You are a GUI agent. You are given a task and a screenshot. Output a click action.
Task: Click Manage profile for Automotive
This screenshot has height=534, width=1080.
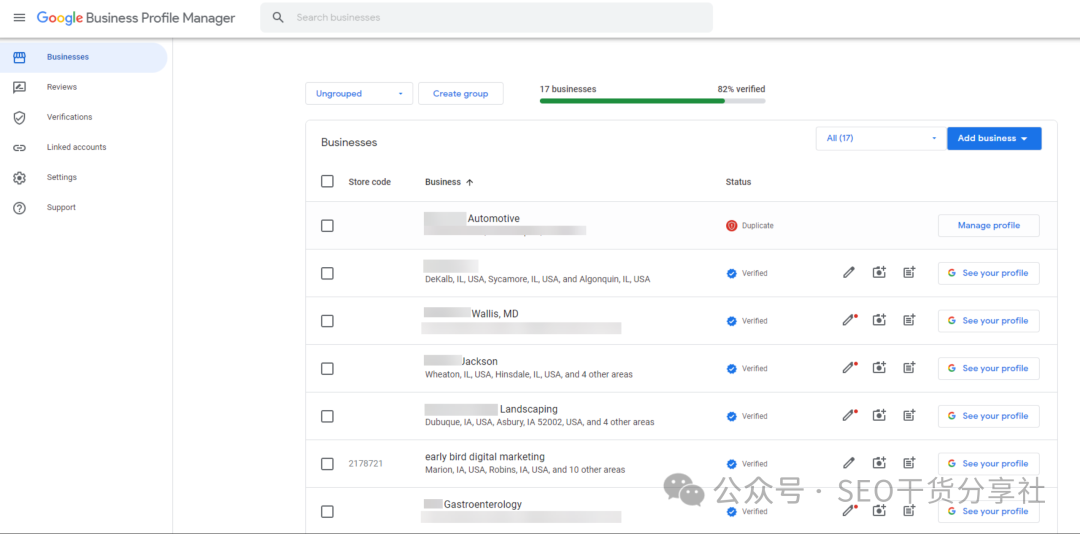988,225
